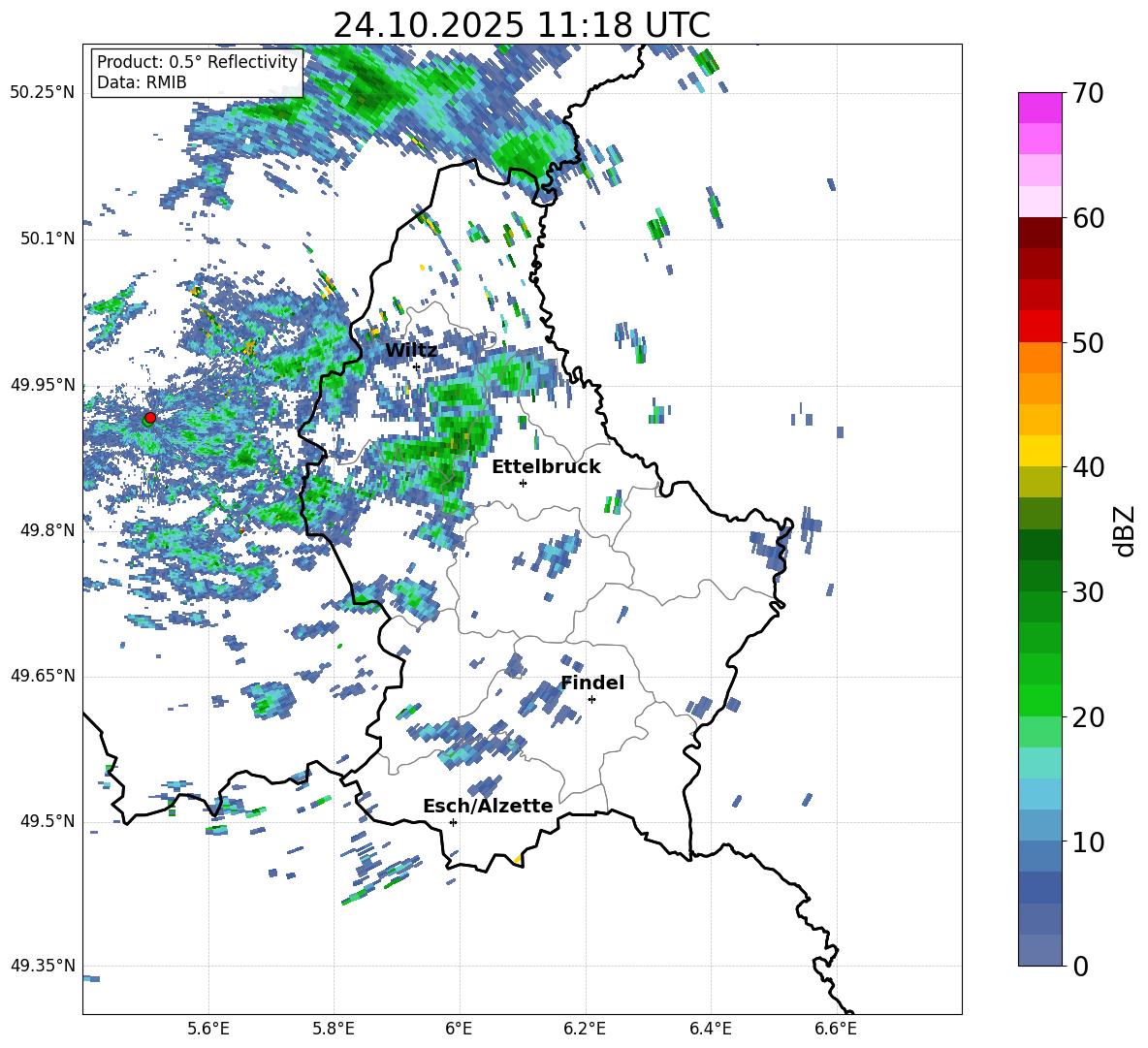
Task: Click the yellow 40 dBZ colorbar segment
Action: click(1039, 451)
